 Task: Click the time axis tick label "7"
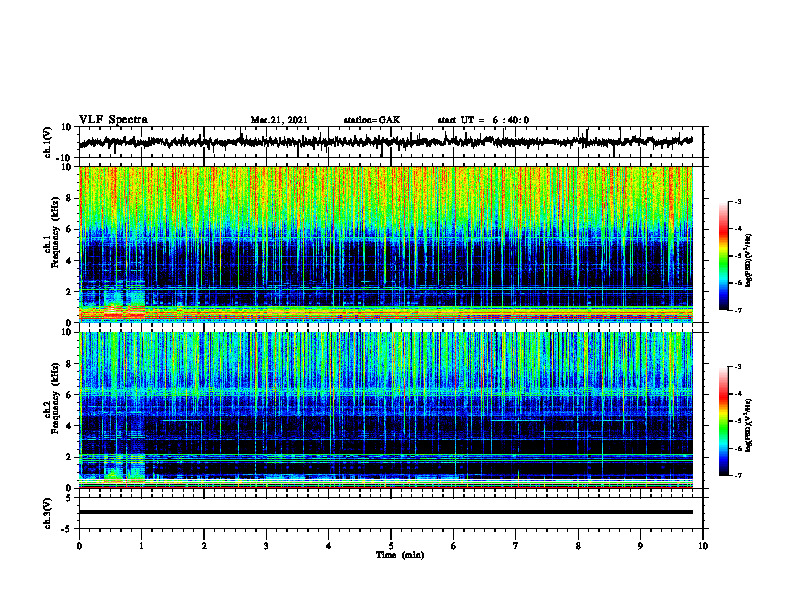point(516,546)
